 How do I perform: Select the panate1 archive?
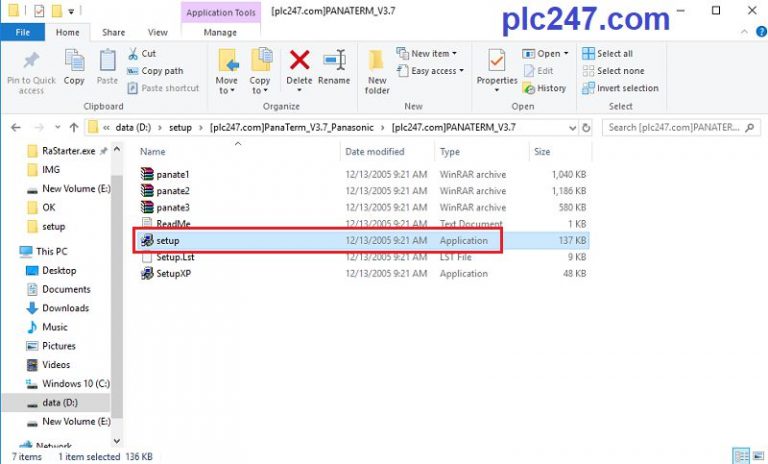click(x=362, y=174)
